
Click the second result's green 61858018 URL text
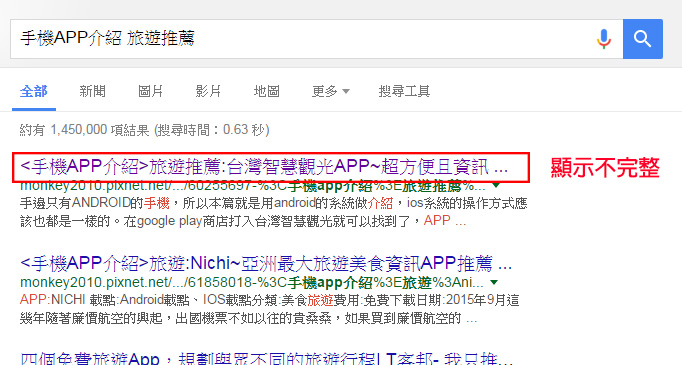point(252,283)
